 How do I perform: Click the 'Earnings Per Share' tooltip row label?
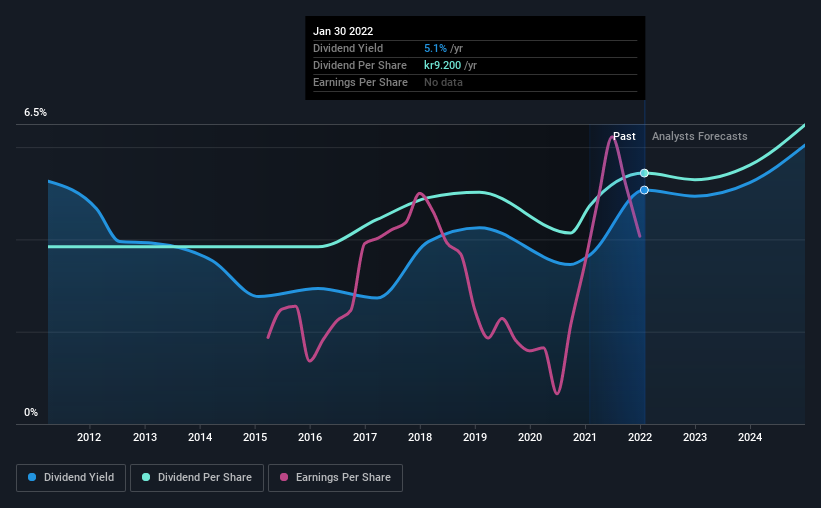pos(360,82)
